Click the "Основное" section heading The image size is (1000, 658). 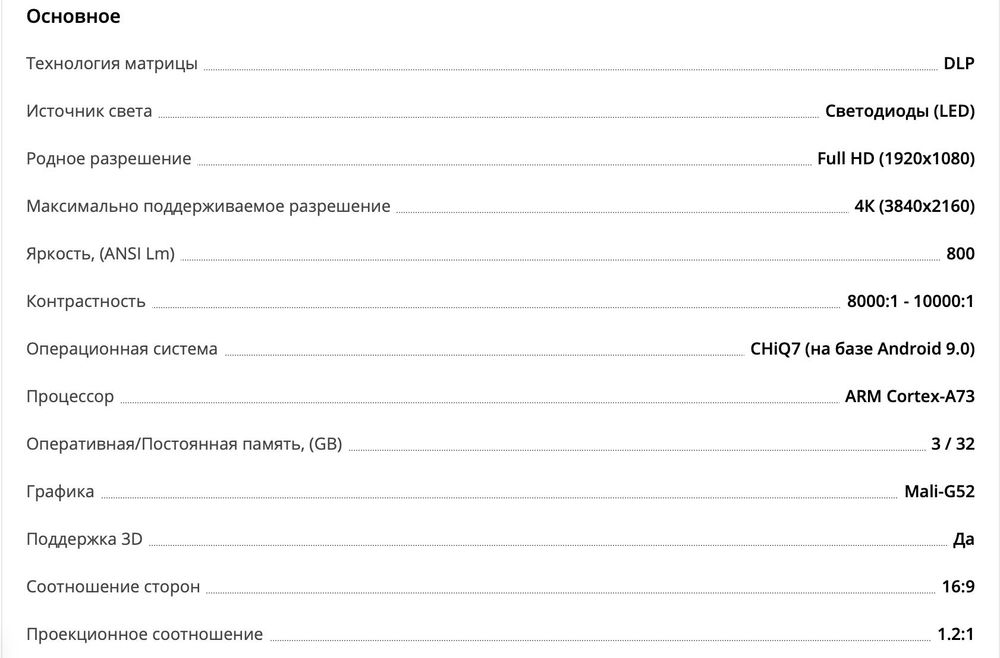[73, 17]
